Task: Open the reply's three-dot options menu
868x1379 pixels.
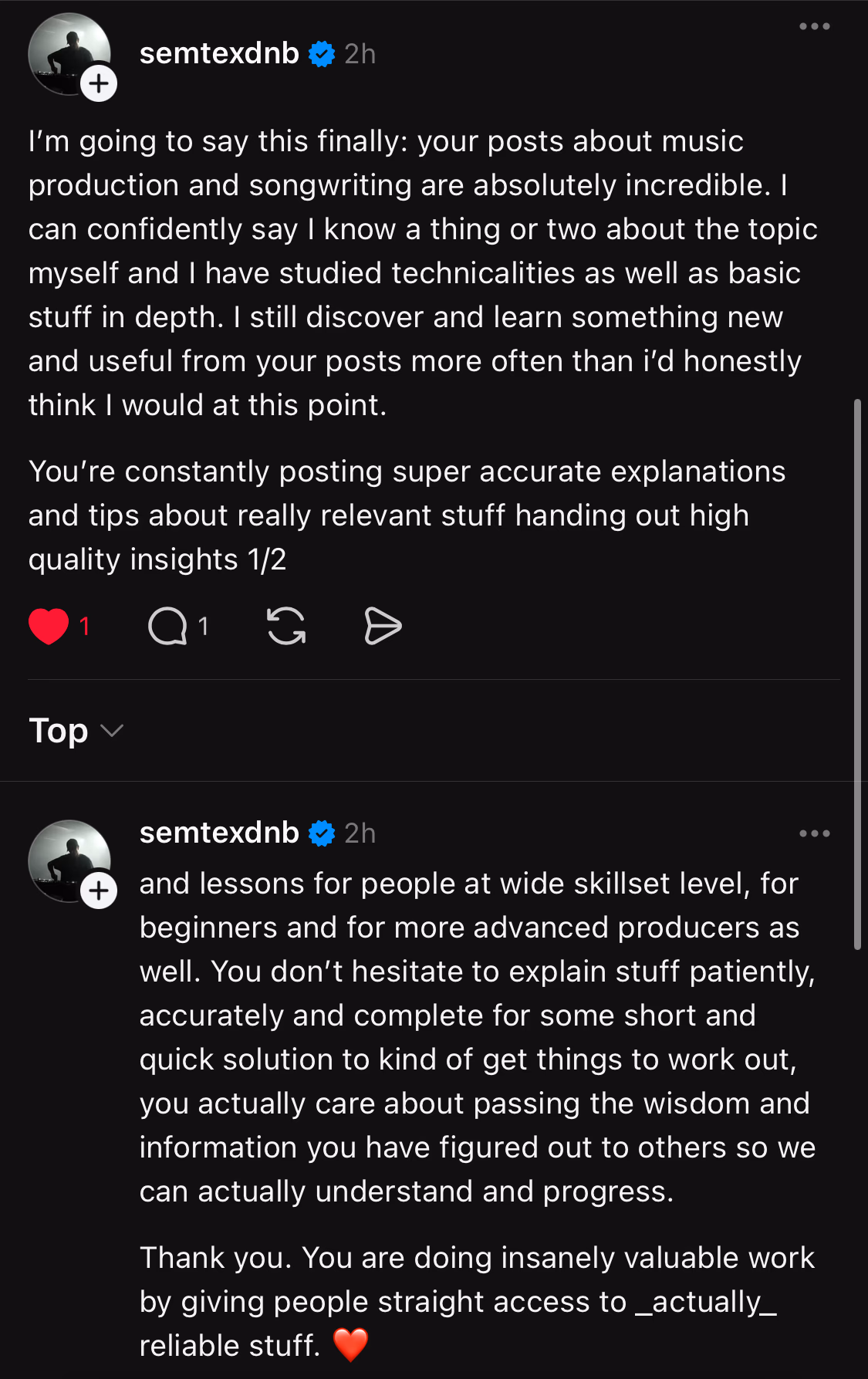Action: [816, 833]
